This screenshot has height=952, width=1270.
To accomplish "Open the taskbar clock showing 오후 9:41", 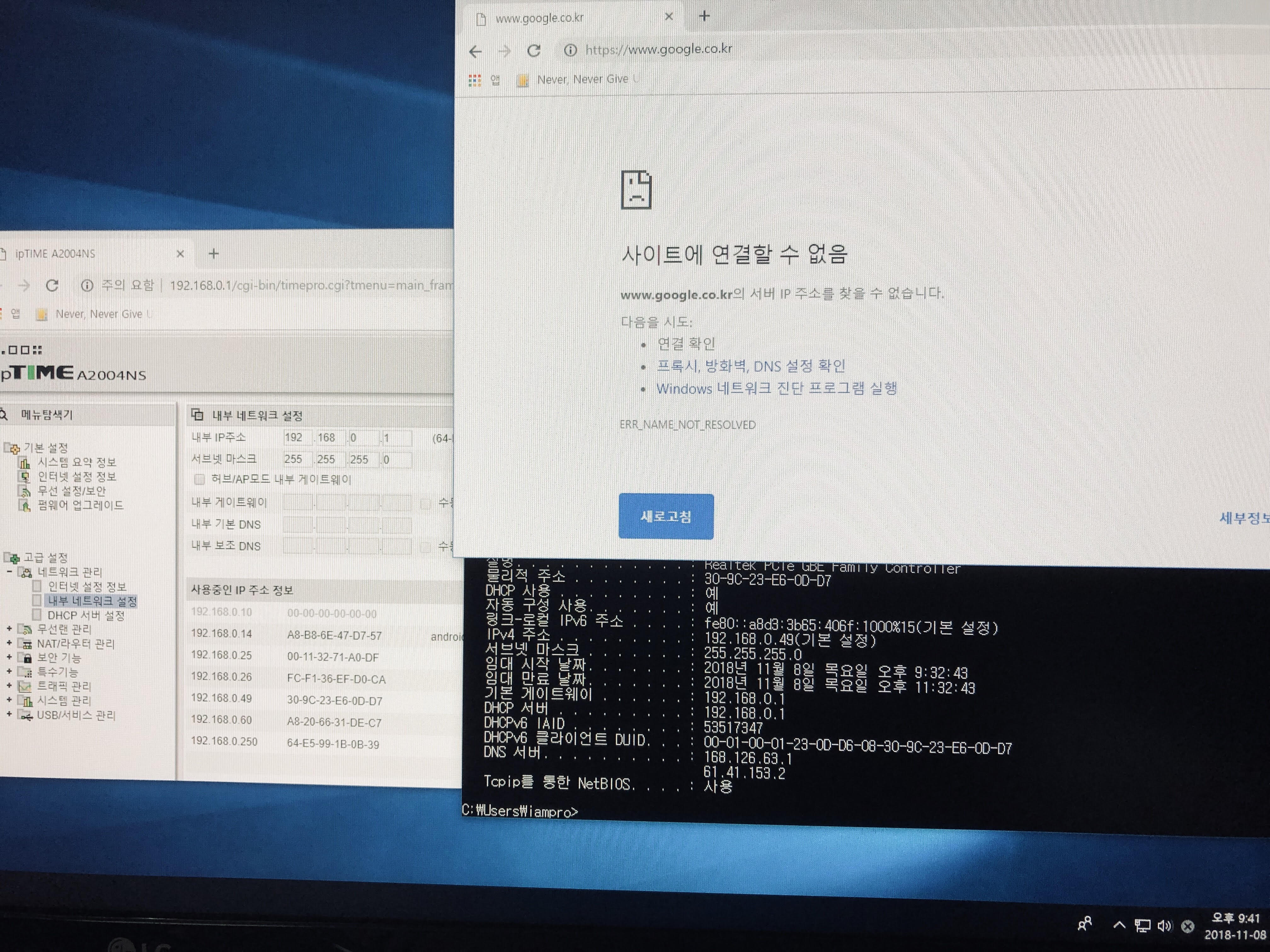I will click(x=1236, y=926).
